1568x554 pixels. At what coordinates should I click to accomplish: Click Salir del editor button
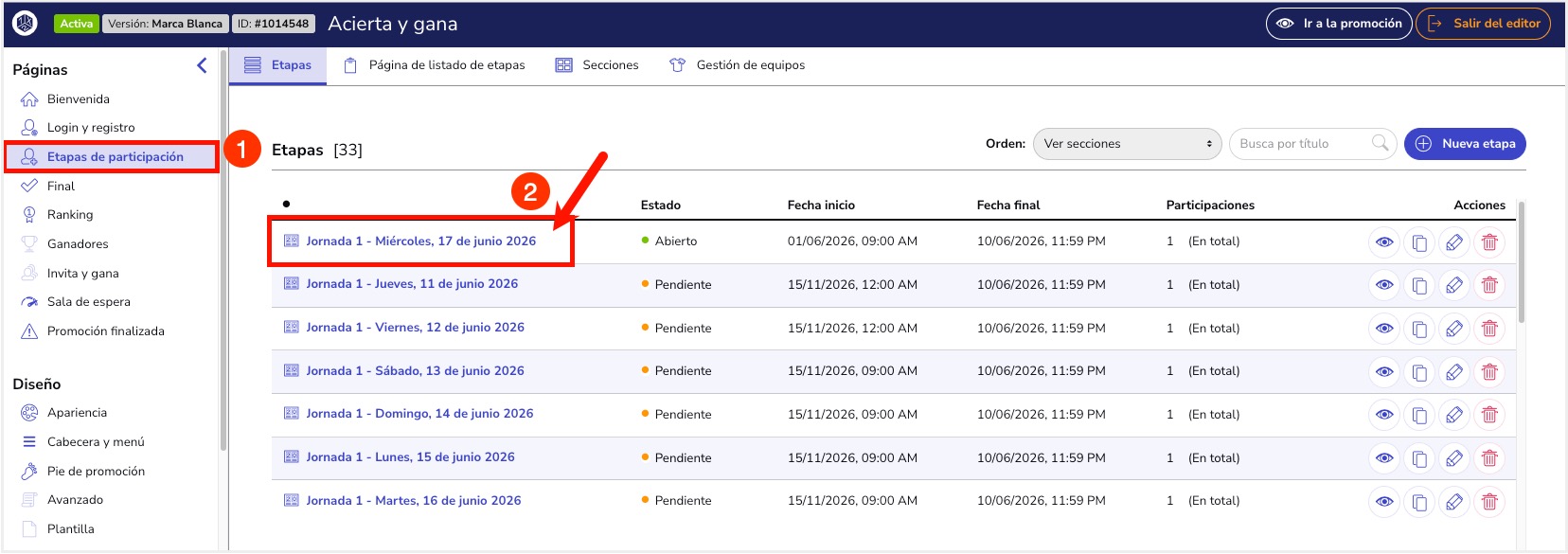point(1483,24)
